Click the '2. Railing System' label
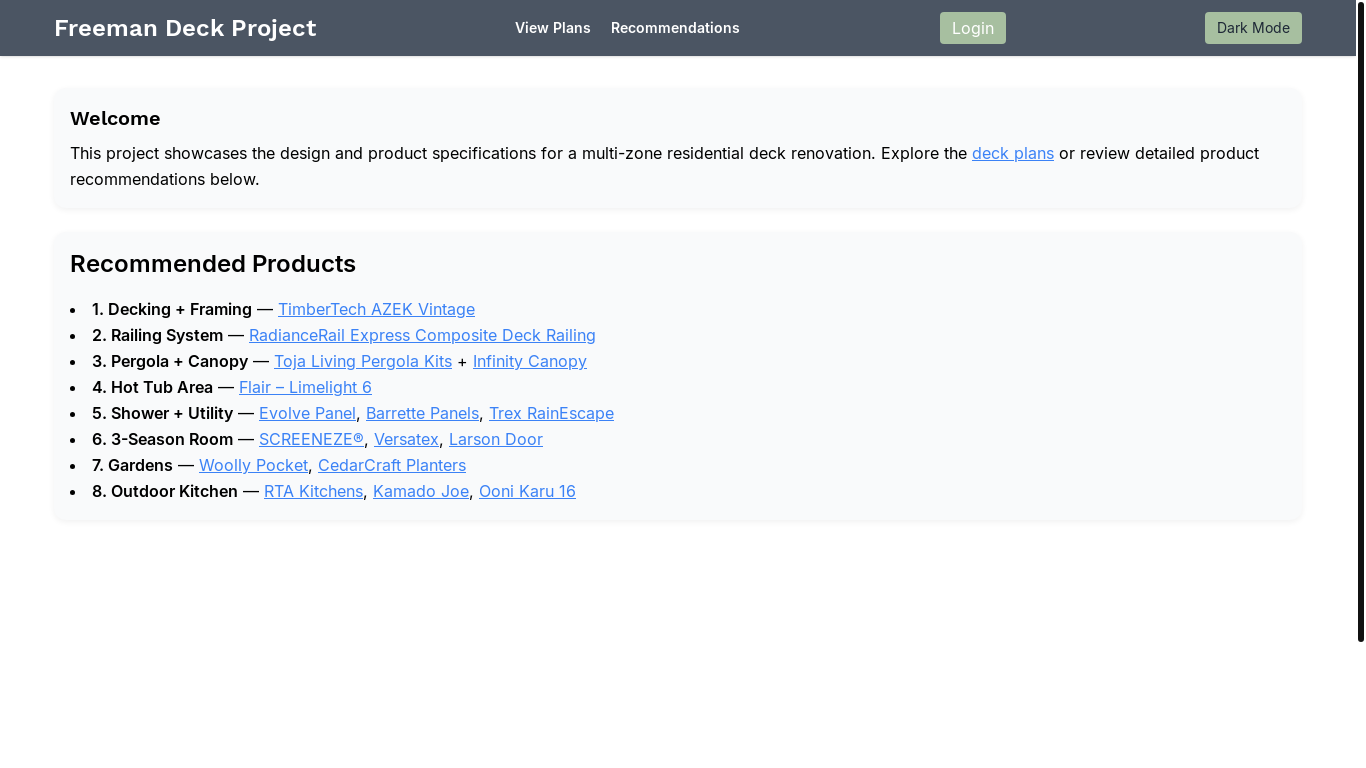This screenshot has width=1366, height=768. (x=158, y=335)
